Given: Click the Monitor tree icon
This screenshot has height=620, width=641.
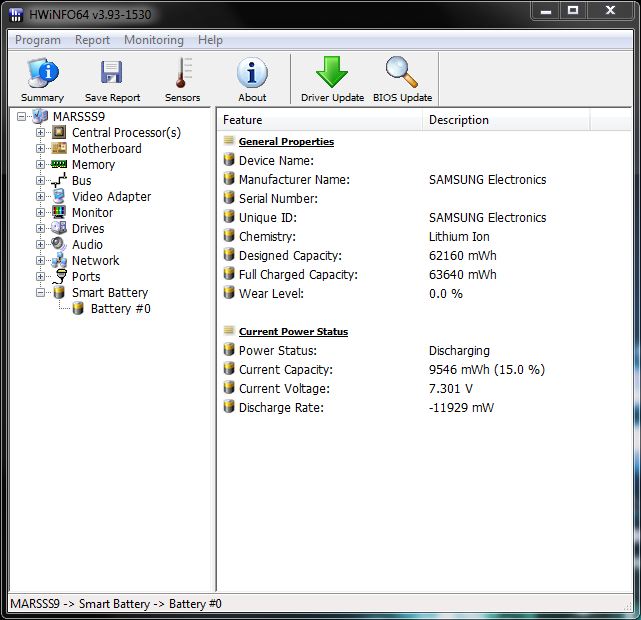Looking at the screenshot, I should click(x=59, y=212).
